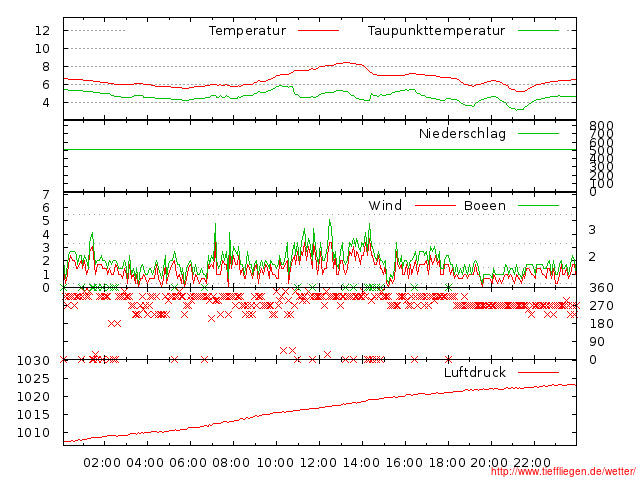Click the tieffliegen.de/wetter link
Viewport: 640px width, 480px height.
(x=563, y=472)
